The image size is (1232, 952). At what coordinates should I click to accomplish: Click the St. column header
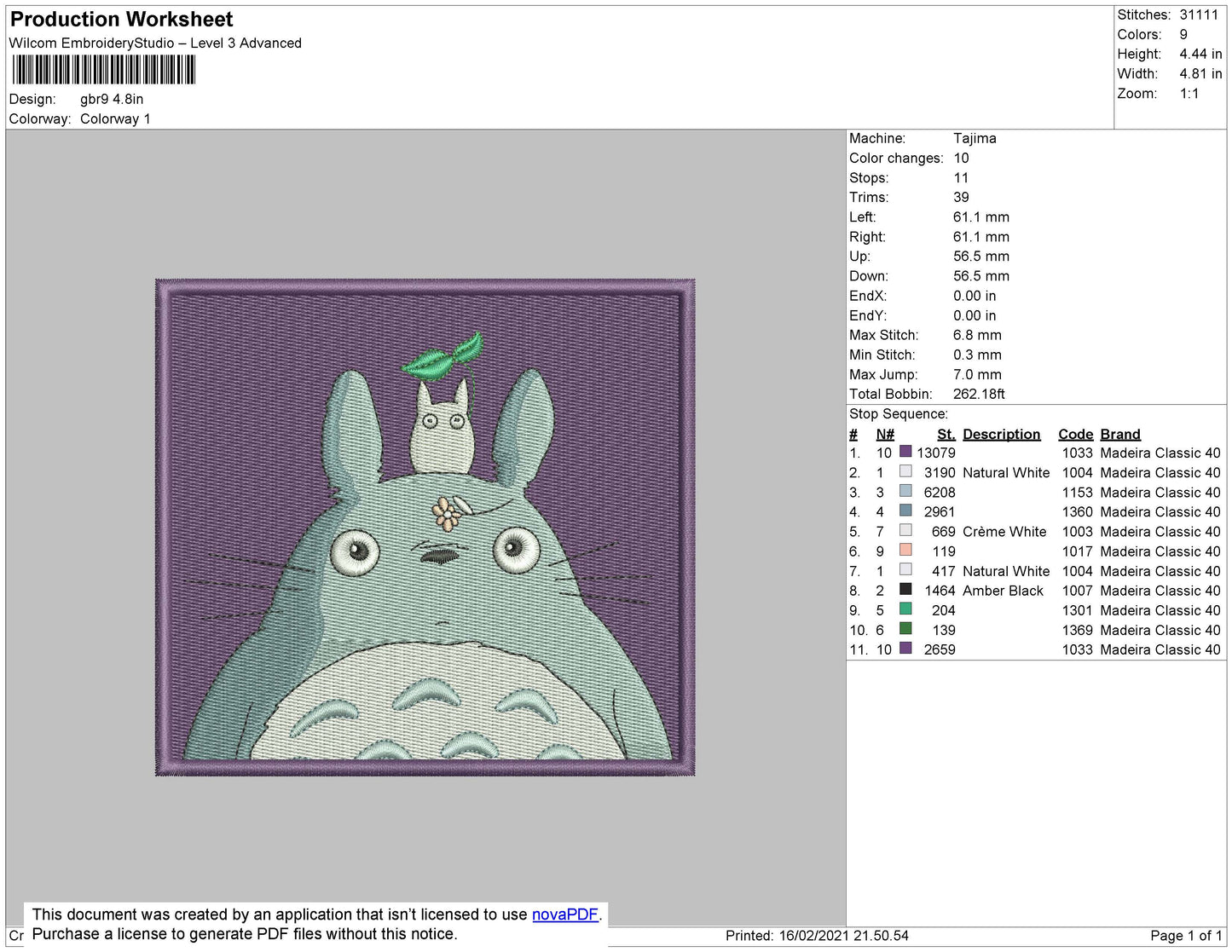pos(946,434)
